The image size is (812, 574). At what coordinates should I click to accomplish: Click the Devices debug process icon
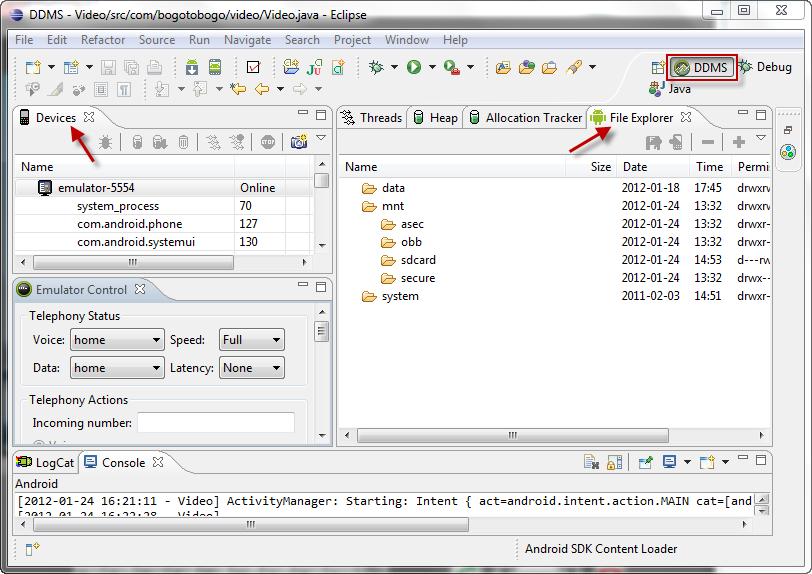pyautogui.click(x=105, y=142)
